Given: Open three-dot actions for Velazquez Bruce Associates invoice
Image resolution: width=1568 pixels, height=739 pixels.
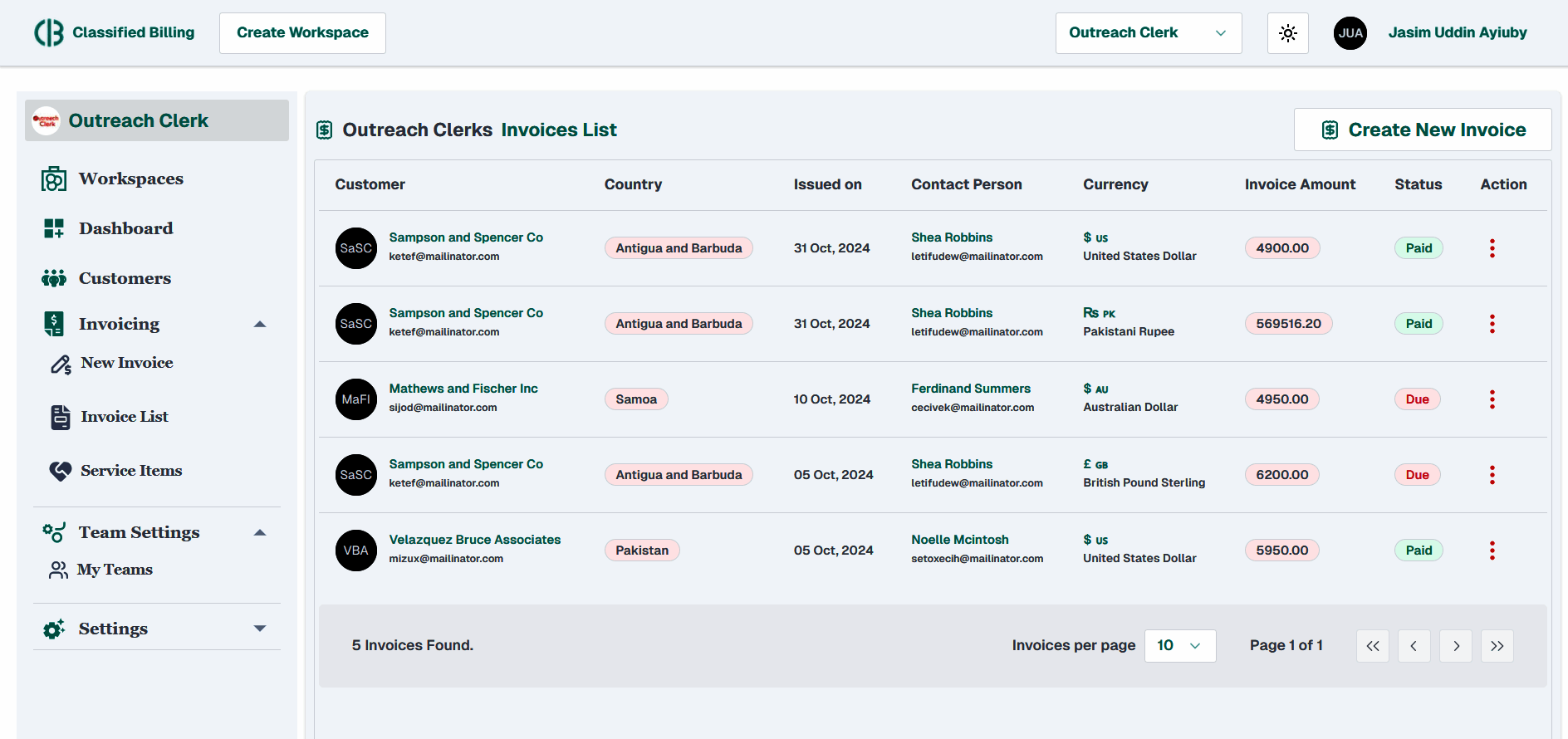Looking at the screenshot, I should coord(1492,551).
